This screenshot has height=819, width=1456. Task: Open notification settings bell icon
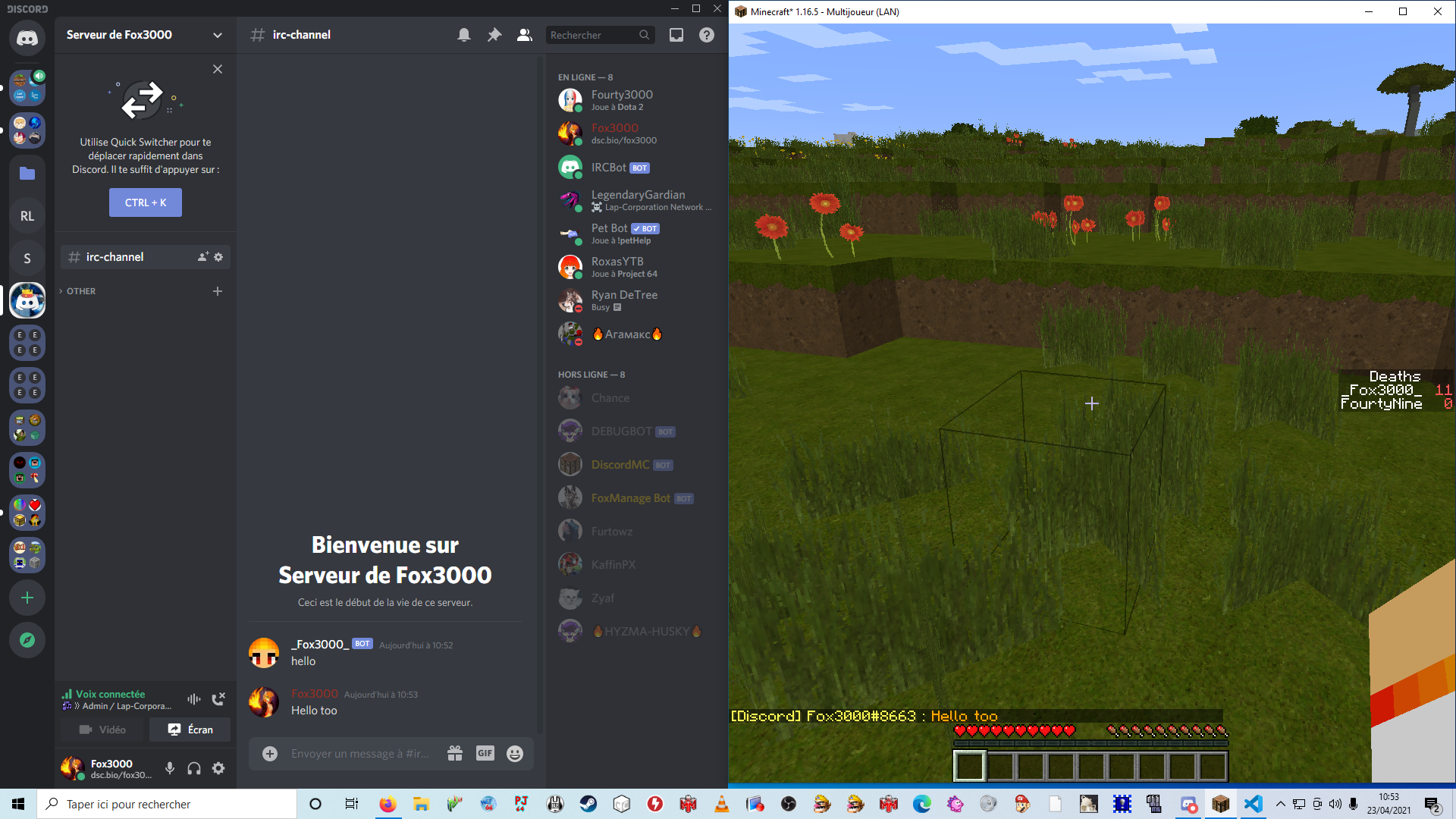pyautogui.click(x=464, y=35)
